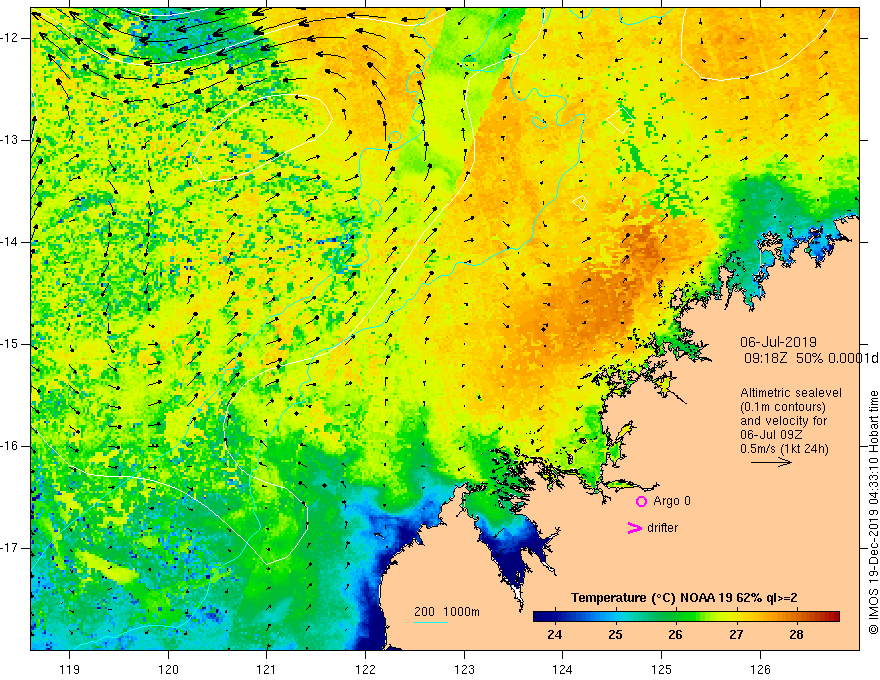Click the latitude axis label -16
This screenshot has width=880, height=680.
[x=10, y=446]
